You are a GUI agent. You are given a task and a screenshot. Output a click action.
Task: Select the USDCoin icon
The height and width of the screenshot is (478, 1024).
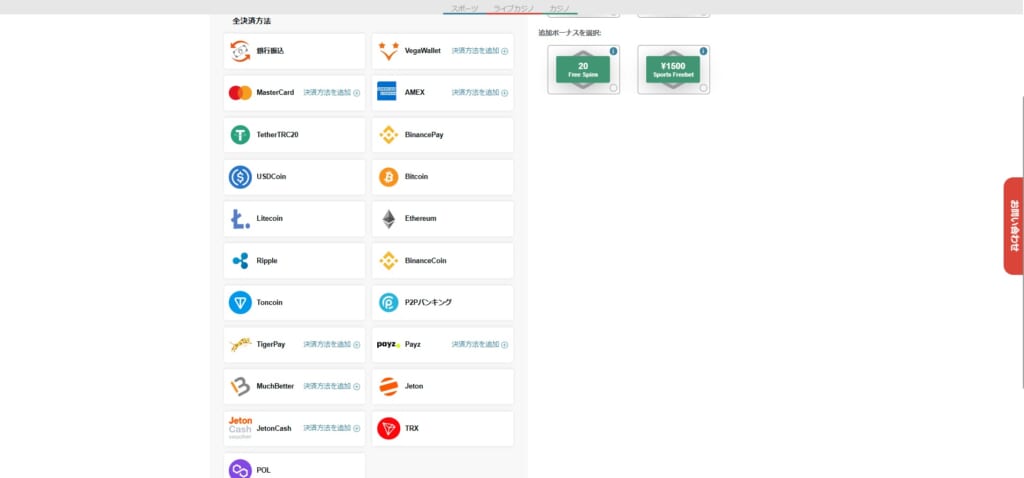240,177
